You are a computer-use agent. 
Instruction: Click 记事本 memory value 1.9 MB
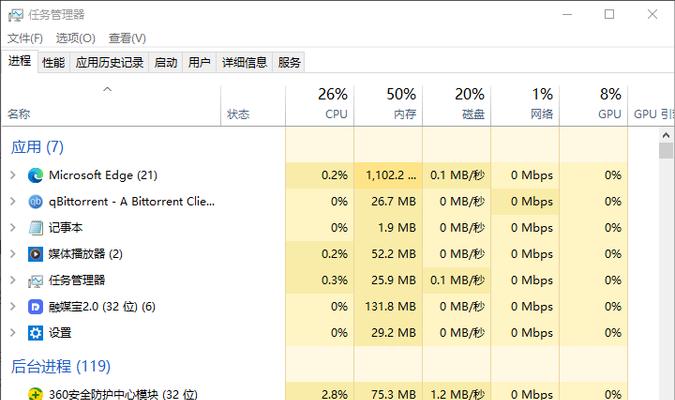point(397,228)
